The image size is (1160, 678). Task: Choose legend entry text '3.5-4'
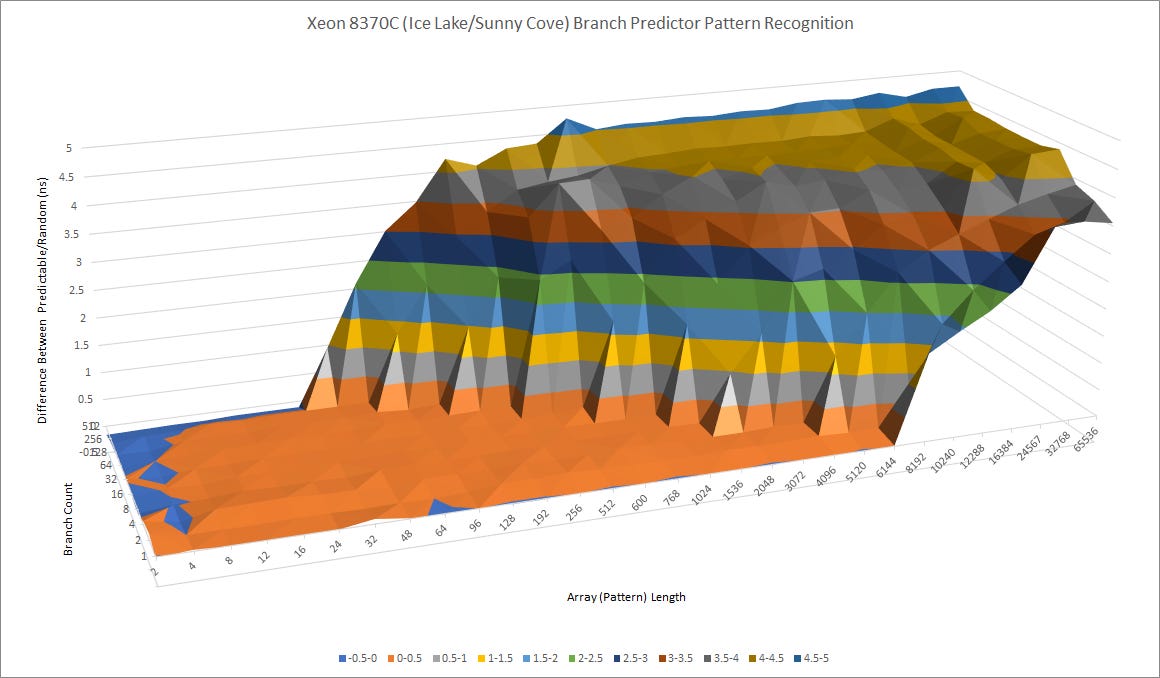726,658
